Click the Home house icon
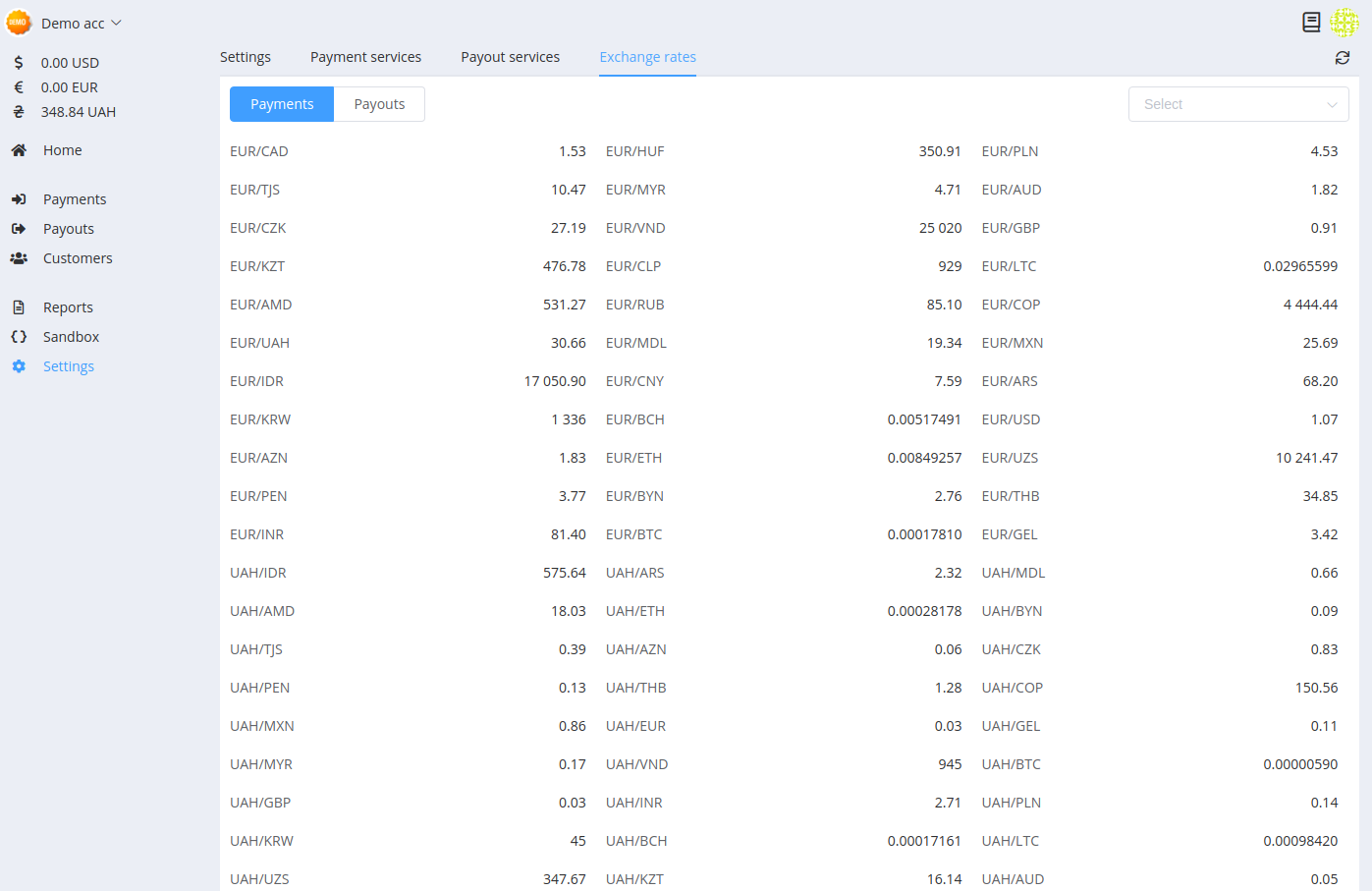Viewport: 1372px width, 891px height. pyautogui.click(x=19, y=150)
